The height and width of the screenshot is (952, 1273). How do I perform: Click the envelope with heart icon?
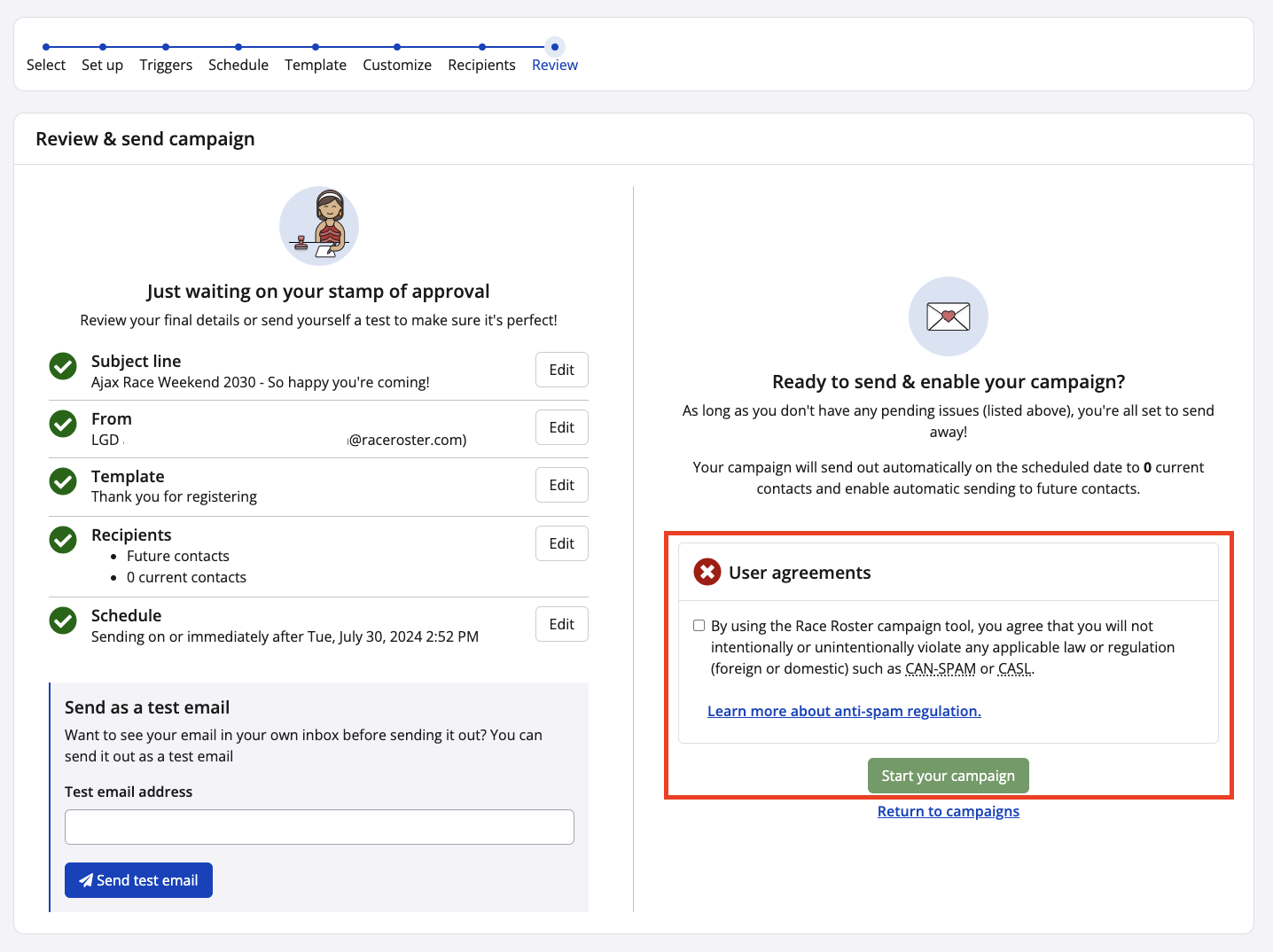click(x=948, y=316)
